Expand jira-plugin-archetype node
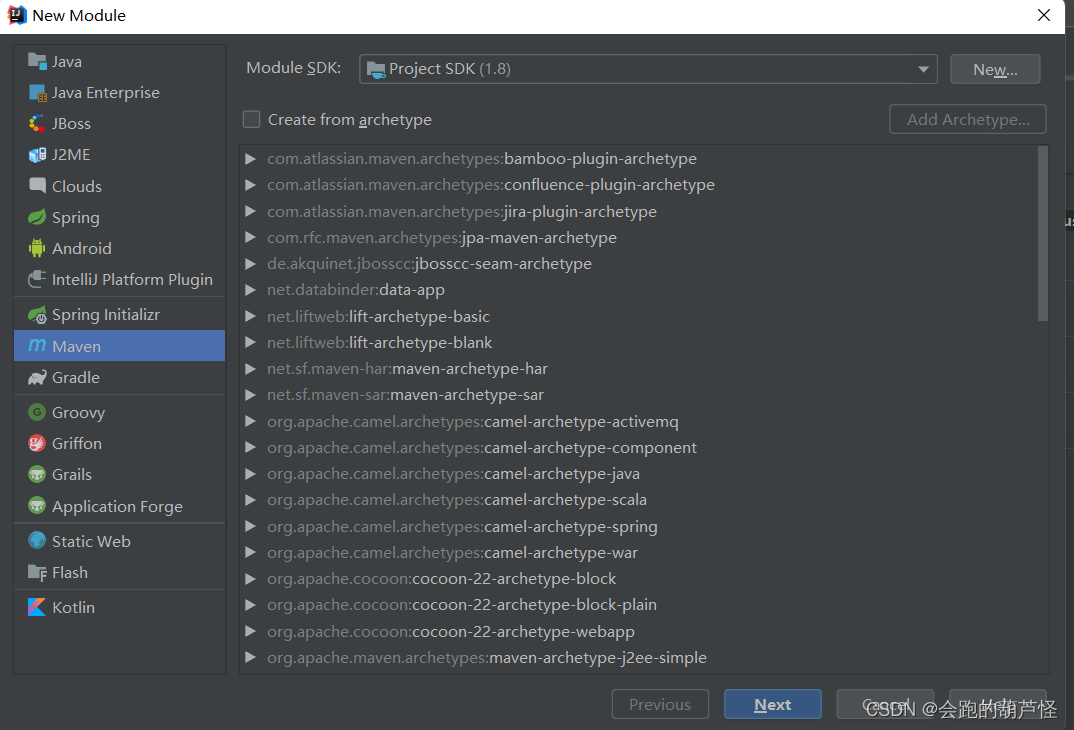 tap(251, 211)
